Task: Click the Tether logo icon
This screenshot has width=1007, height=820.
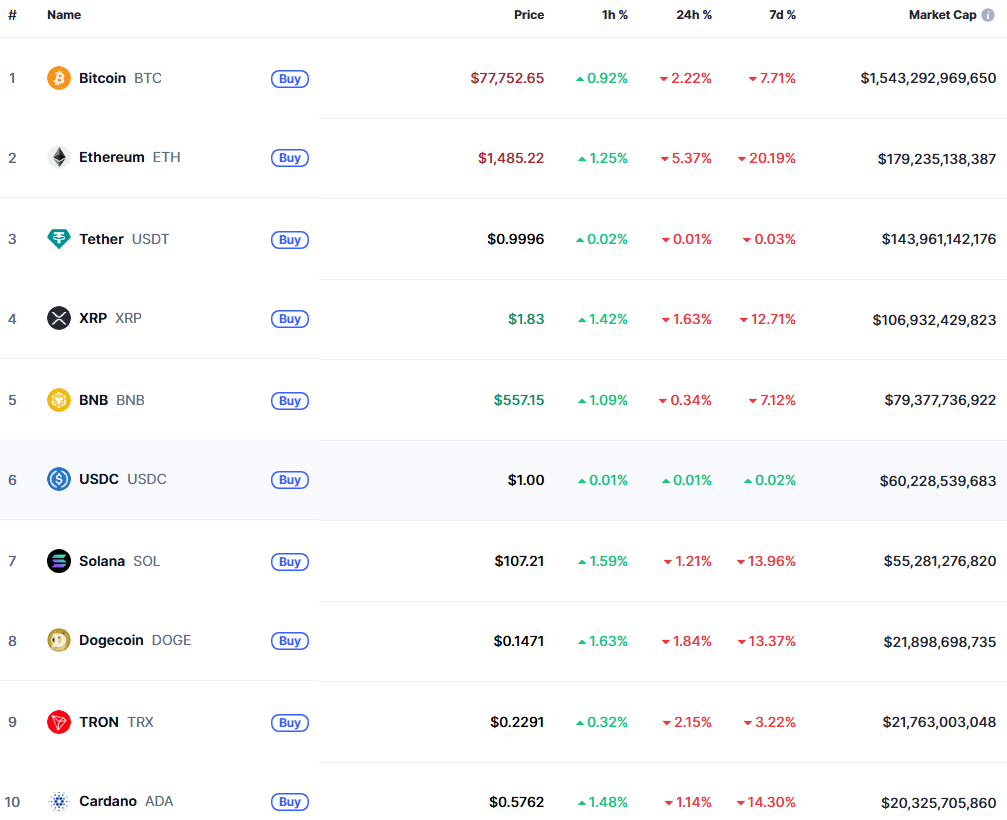Action: tap(59, 239)
